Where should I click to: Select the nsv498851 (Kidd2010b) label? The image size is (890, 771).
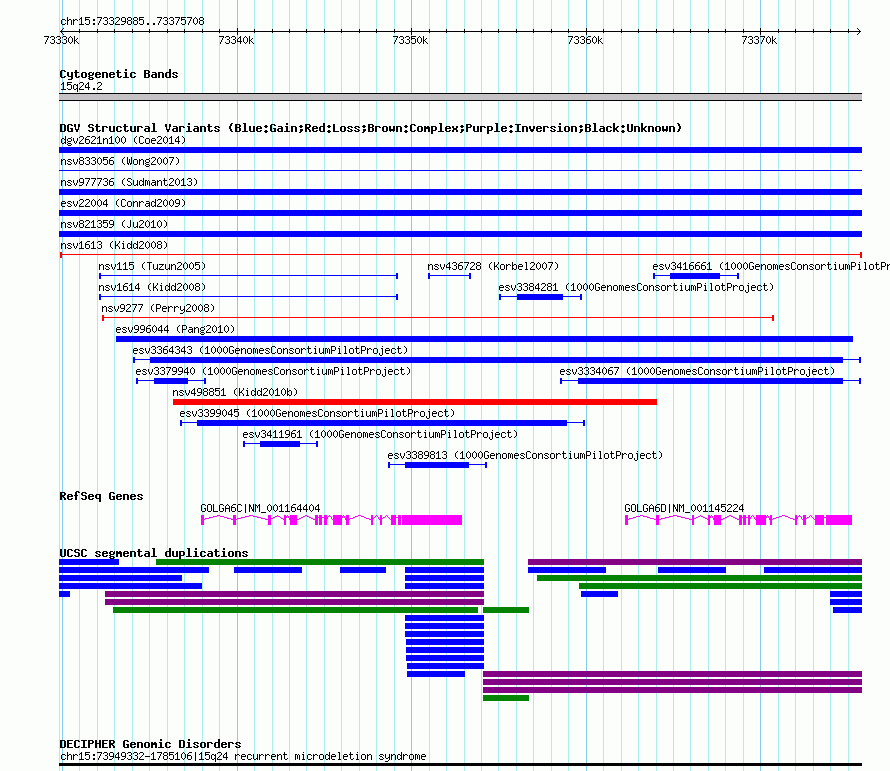[x=235, y=392]
